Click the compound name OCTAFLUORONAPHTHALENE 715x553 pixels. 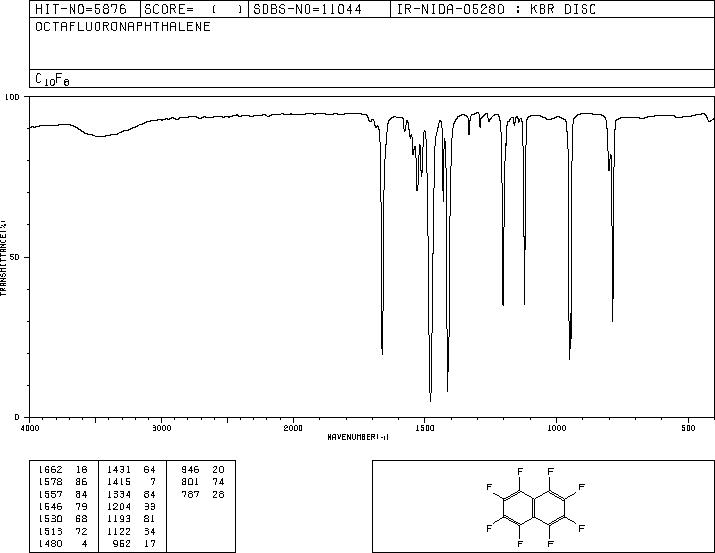click(x=123, y=26)
